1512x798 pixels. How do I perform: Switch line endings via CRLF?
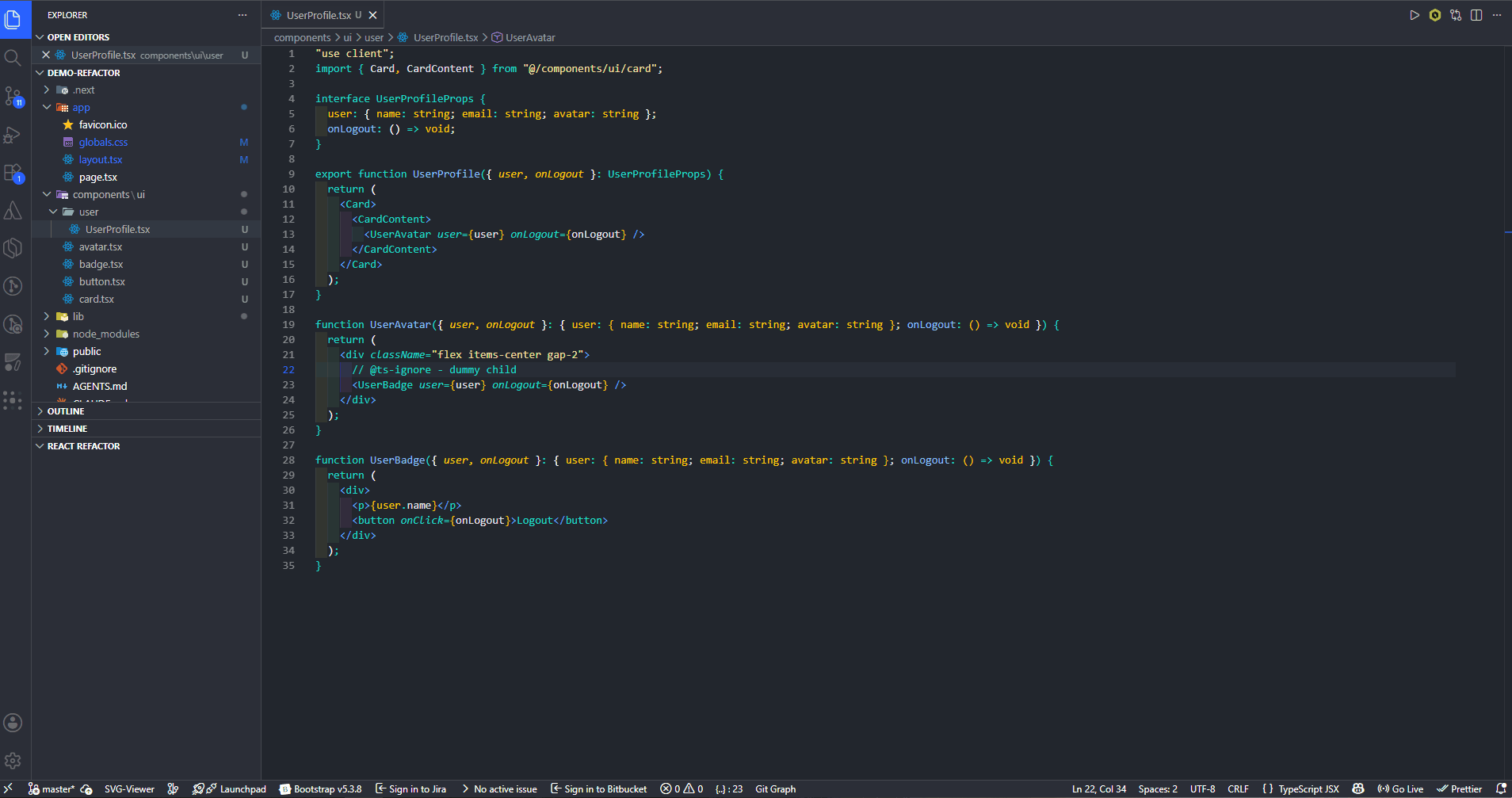tap(1238, 789)
